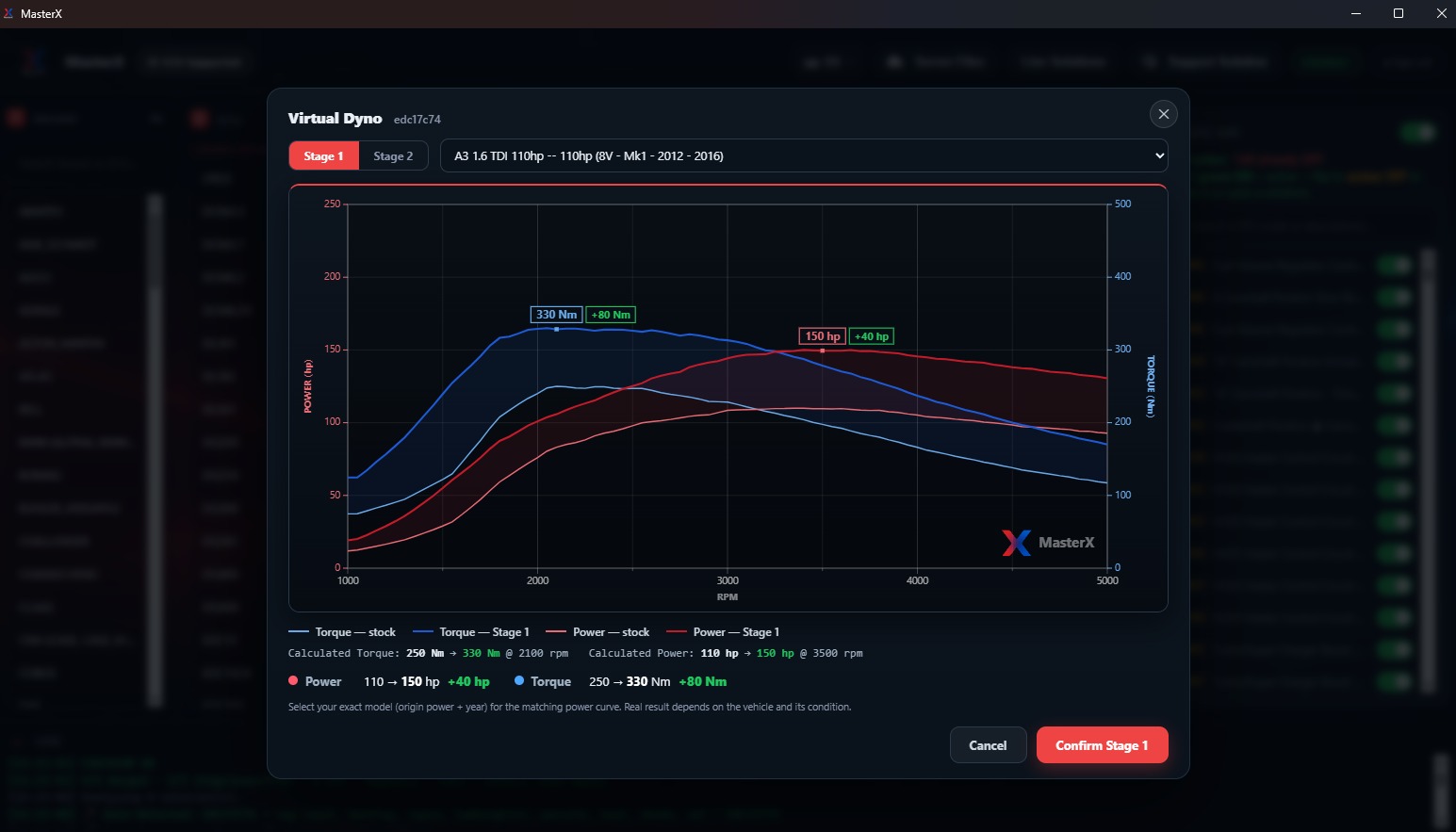Click the red Power dot icon in summary
Image resolution: width=1456 pixels, height=832 pixels.
pos(293,680)
